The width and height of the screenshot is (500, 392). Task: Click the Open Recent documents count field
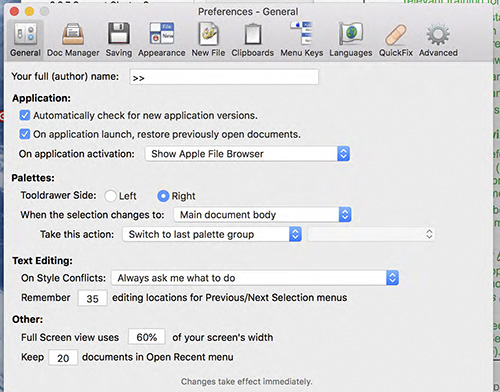(63, 358)
